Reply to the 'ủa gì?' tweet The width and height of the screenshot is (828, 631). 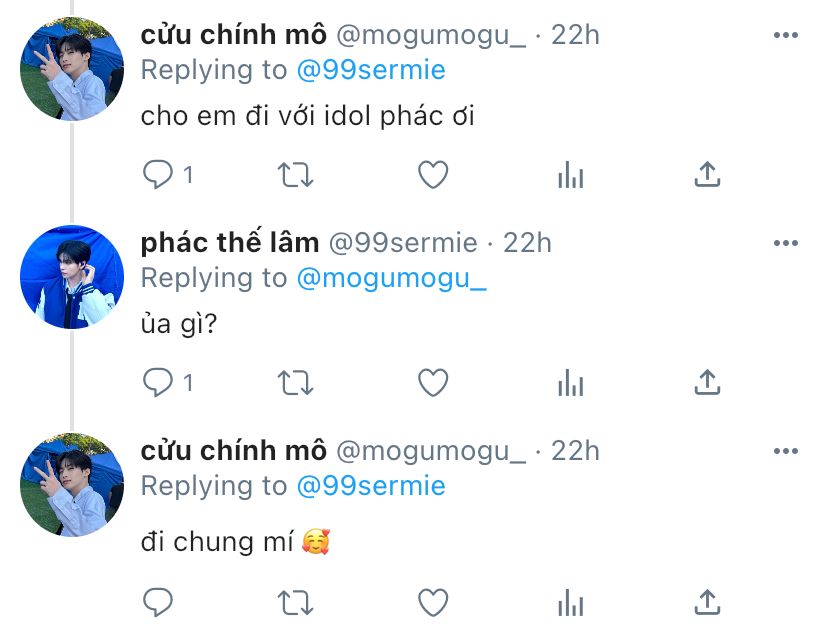157,382
